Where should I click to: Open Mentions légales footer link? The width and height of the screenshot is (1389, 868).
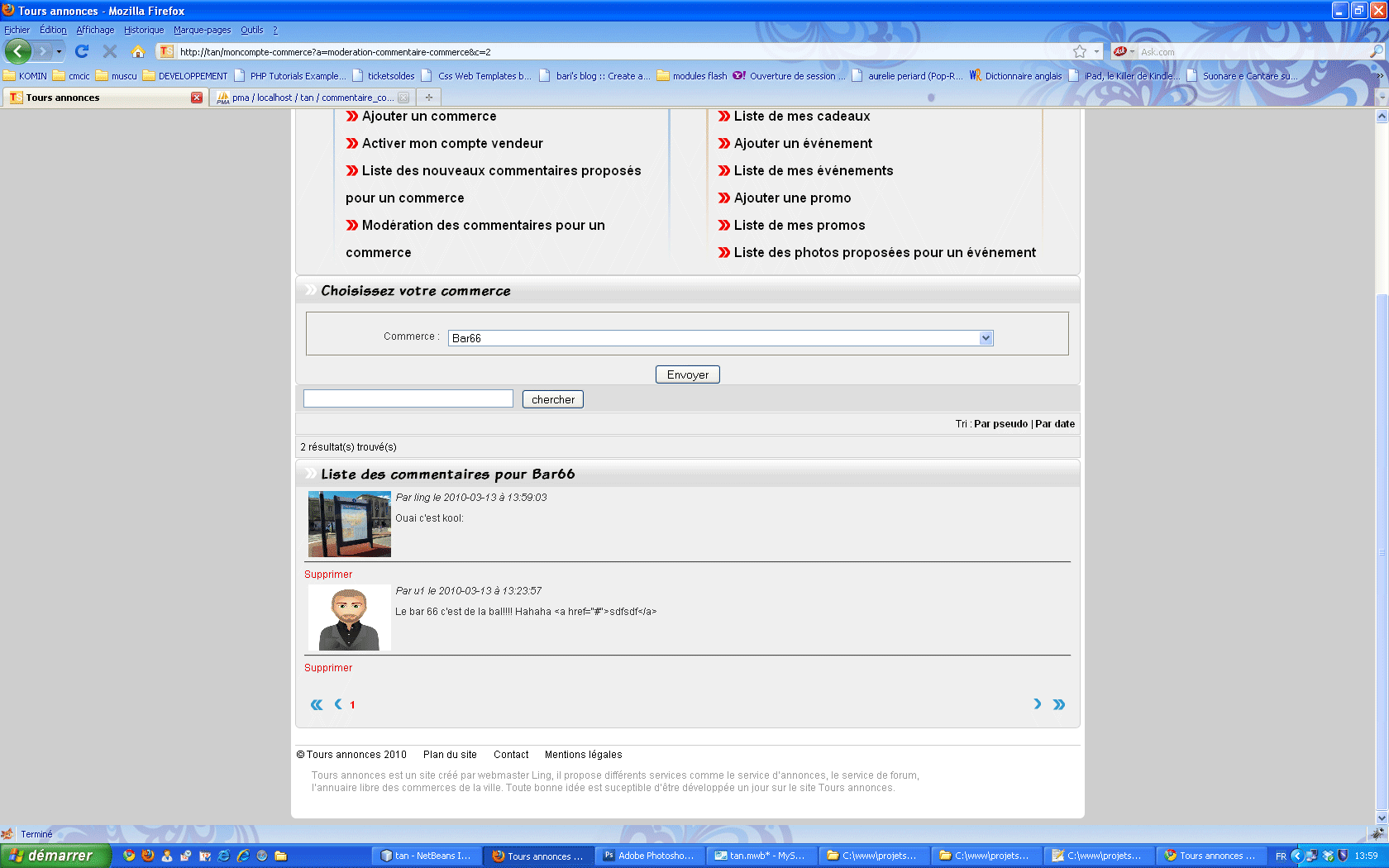tap(583, 755)
